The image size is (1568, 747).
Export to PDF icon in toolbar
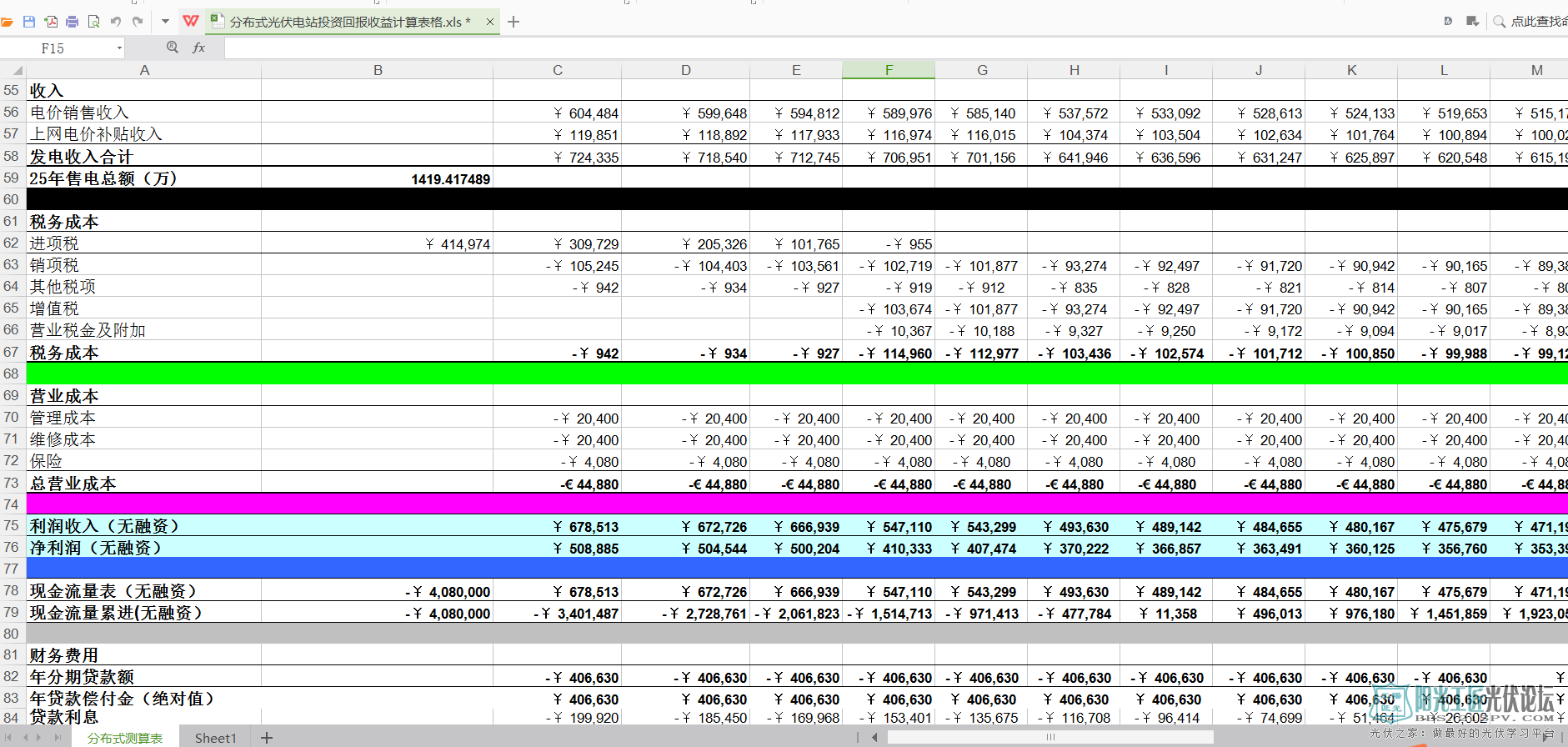click(x=51, y=22)
